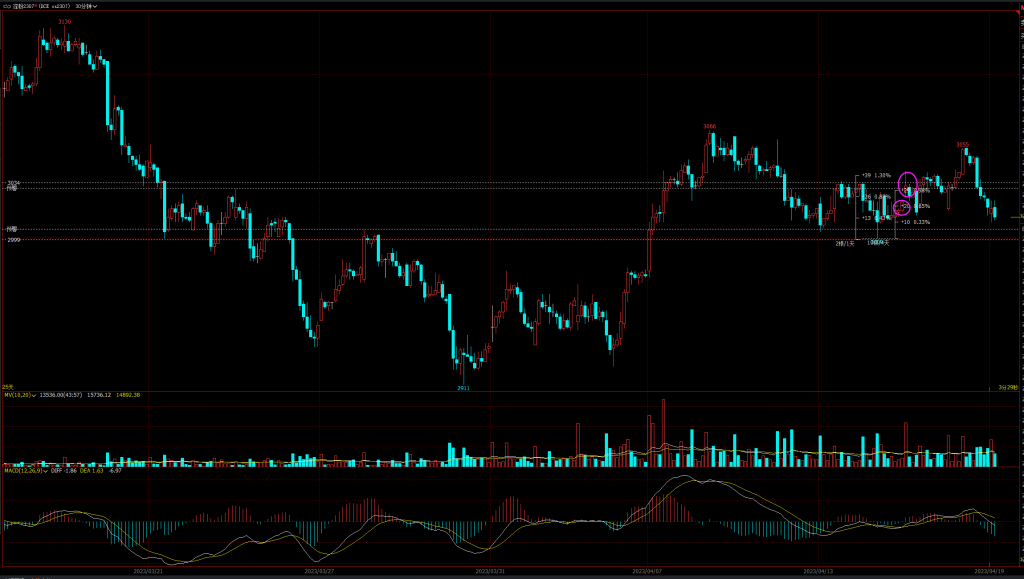Image resolution: width=1024 pixels, height=579 pixels.
Task: Select the larger magenta ellipse annotation
Action: pos(907,185)
